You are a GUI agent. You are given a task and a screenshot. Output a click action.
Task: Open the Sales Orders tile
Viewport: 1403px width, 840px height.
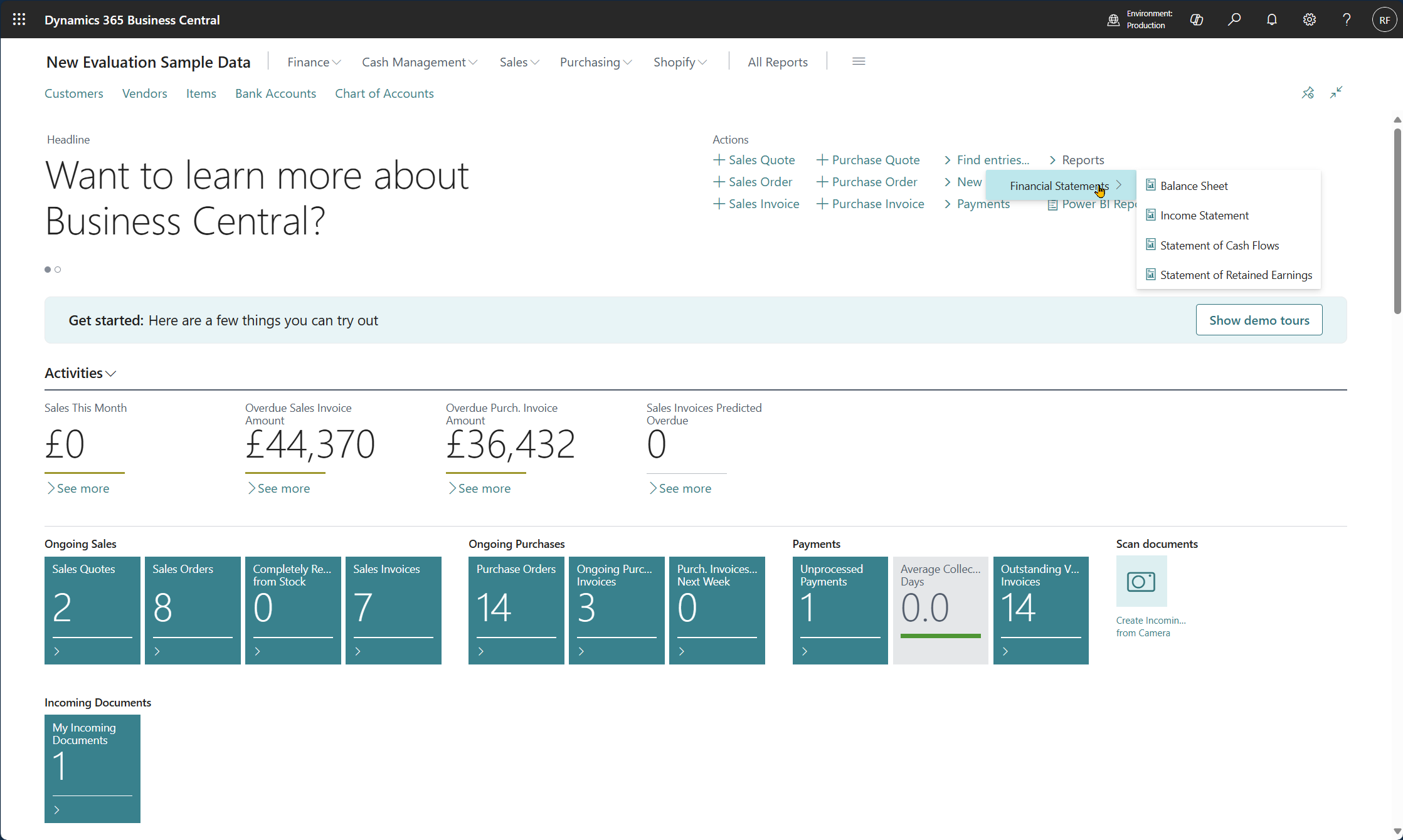click(x=193, y=610)
